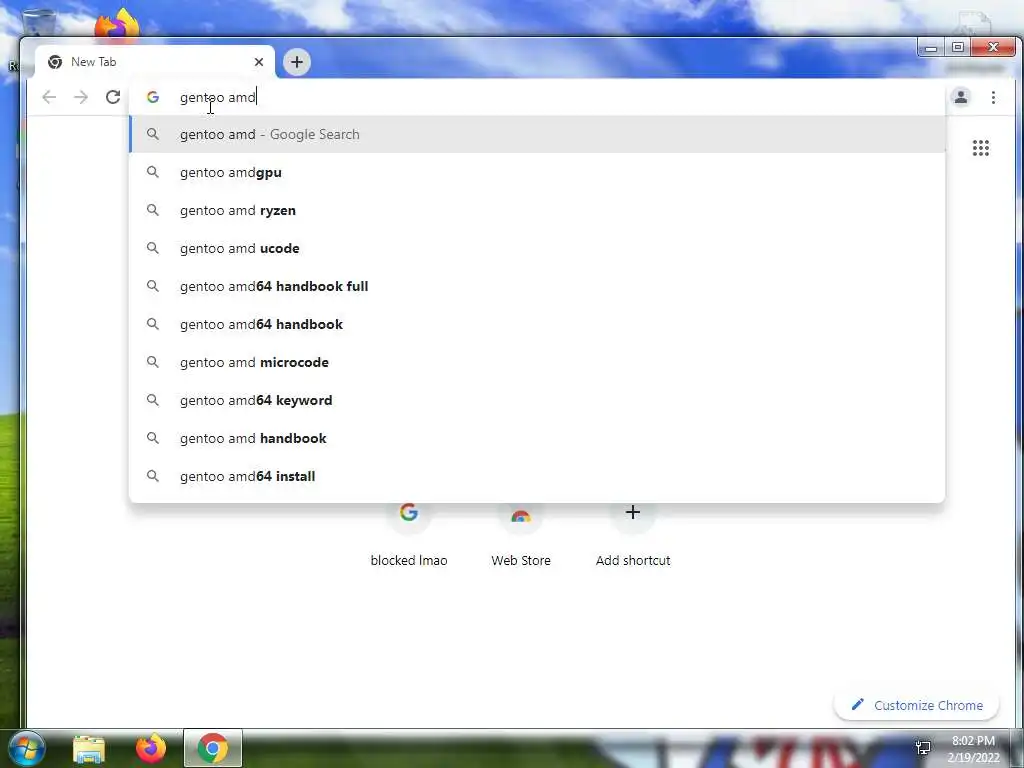Screen dimensions: 1024x768
Task: Choose the 'gentoo amdgpu' suggestion
Action: (537, 172)
